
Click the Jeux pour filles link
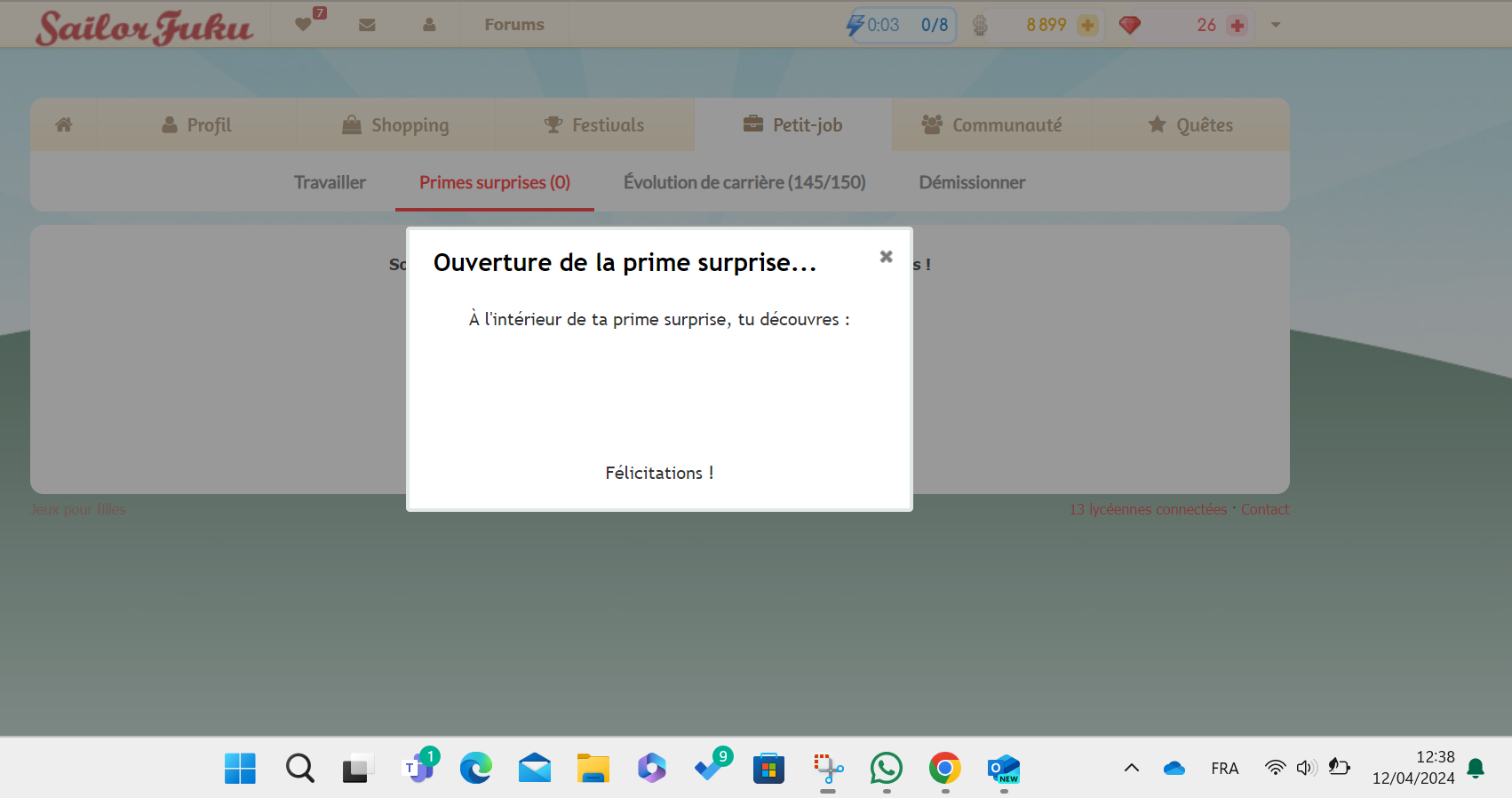coord(78,509)
